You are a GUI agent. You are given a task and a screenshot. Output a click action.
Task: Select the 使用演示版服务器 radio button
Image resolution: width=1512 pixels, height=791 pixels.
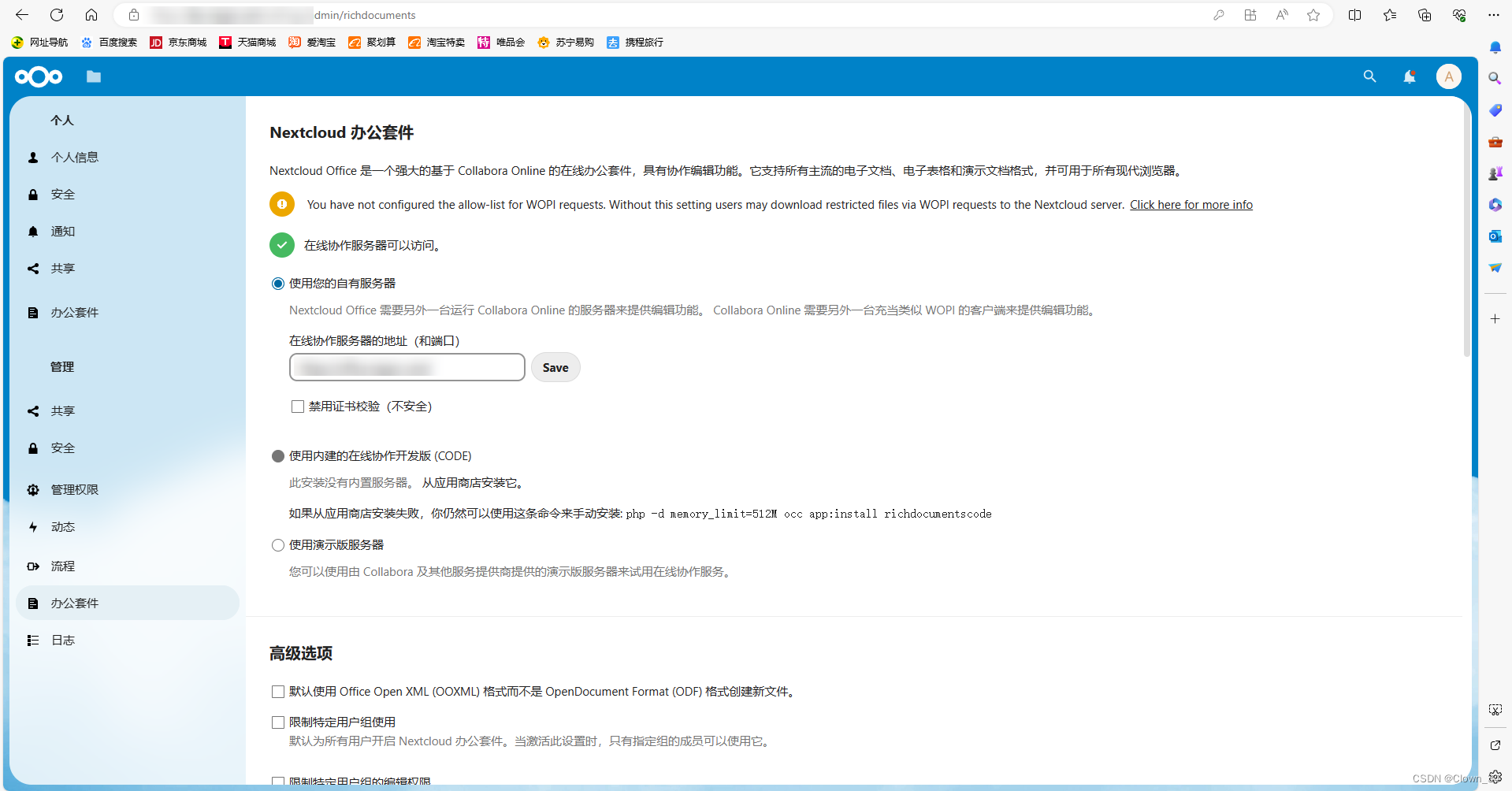point(277,544)
